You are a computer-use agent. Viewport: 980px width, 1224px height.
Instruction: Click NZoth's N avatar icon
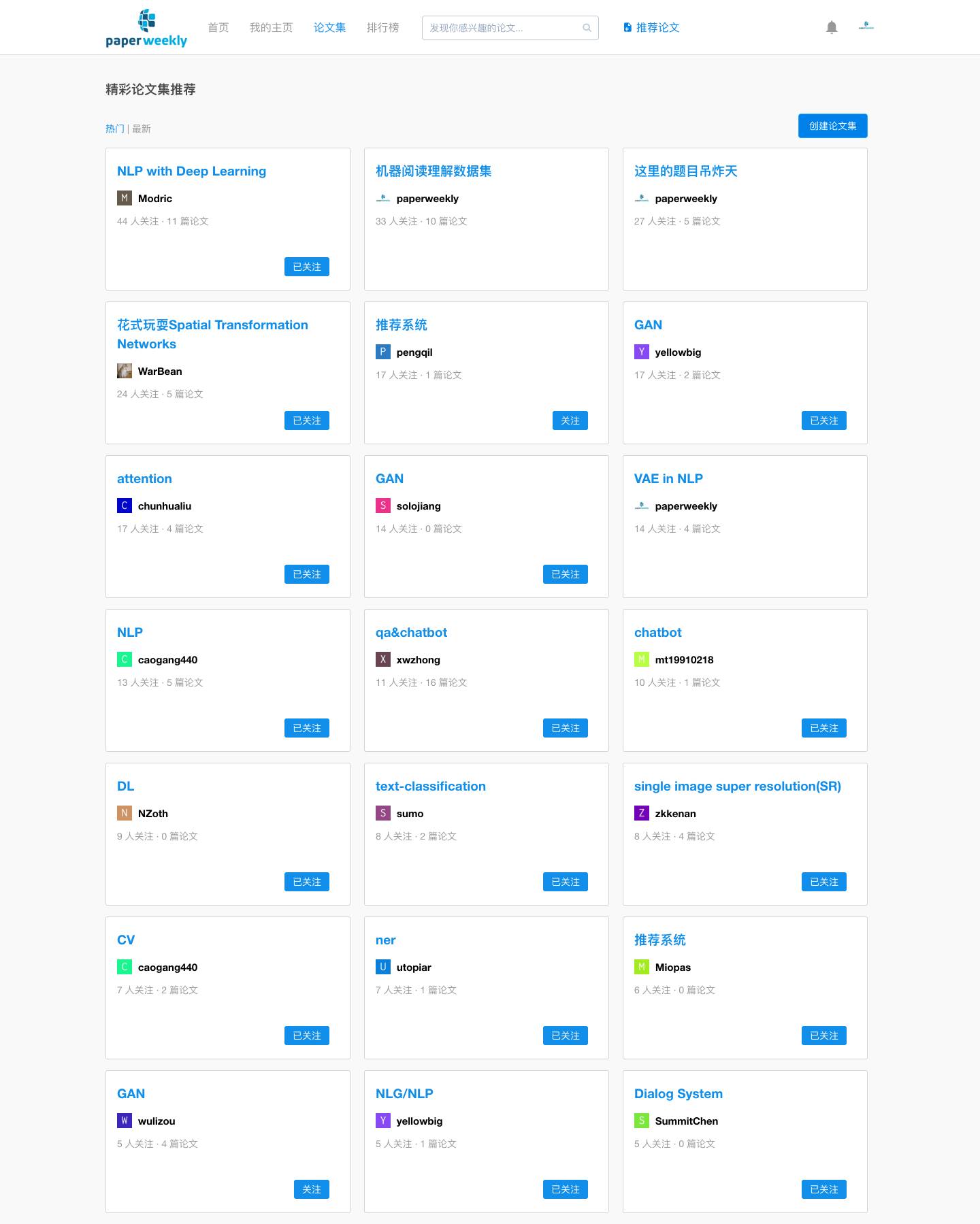pos(125,814)
